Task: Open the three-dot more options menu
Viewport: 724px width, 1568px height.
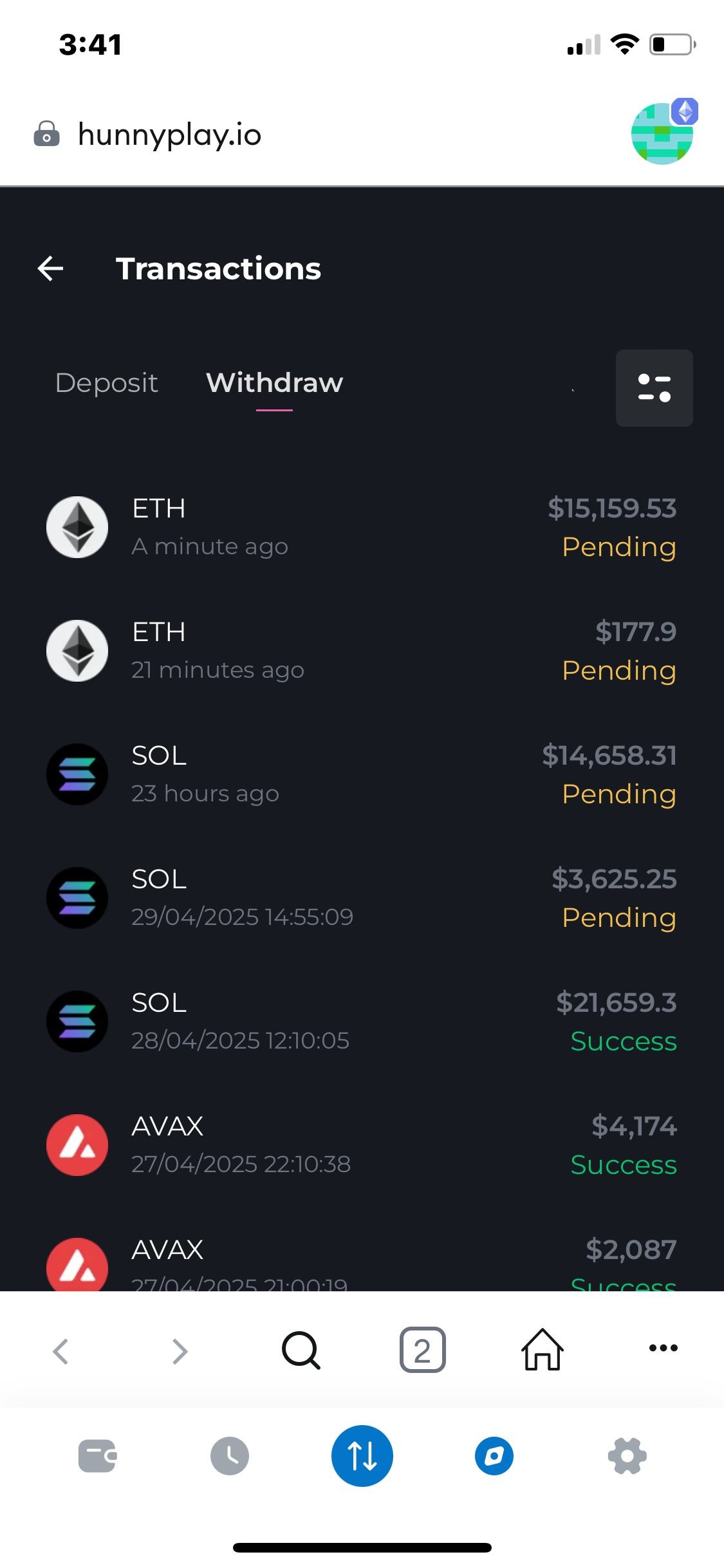Action: 664,1348
